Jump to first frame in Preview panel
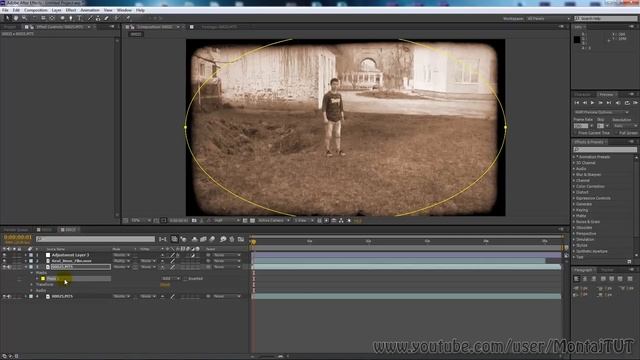640x360 pixels. click(577, 103)
